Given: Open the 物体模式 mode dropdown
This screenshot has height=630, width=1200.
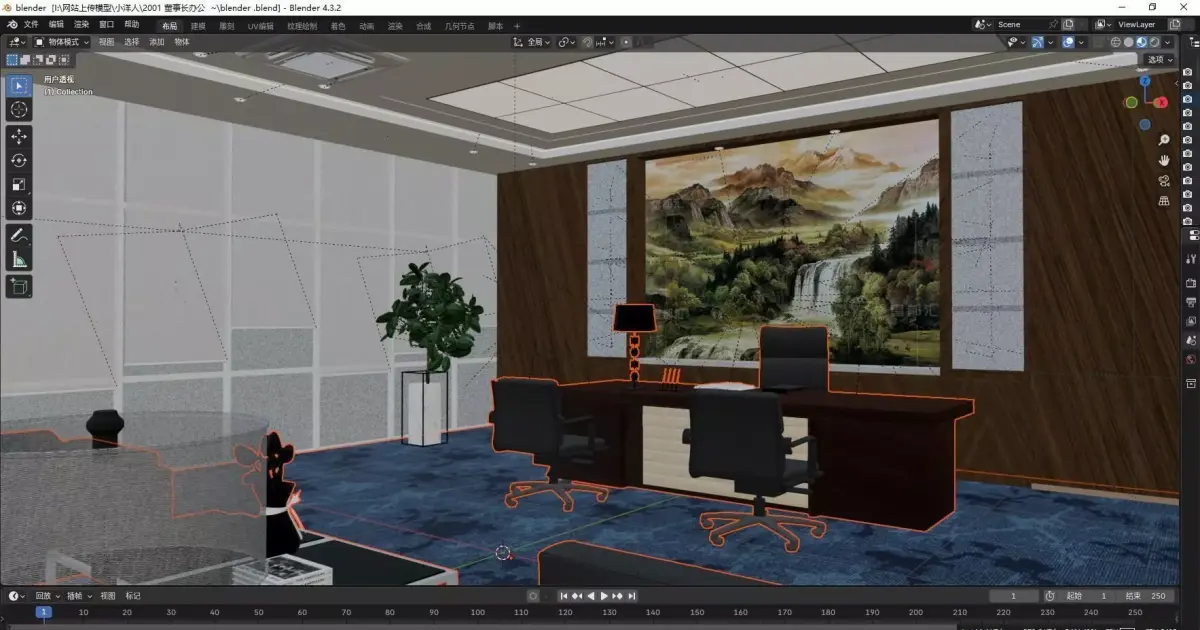Looking at the screenshot, I should pos(62,42).
